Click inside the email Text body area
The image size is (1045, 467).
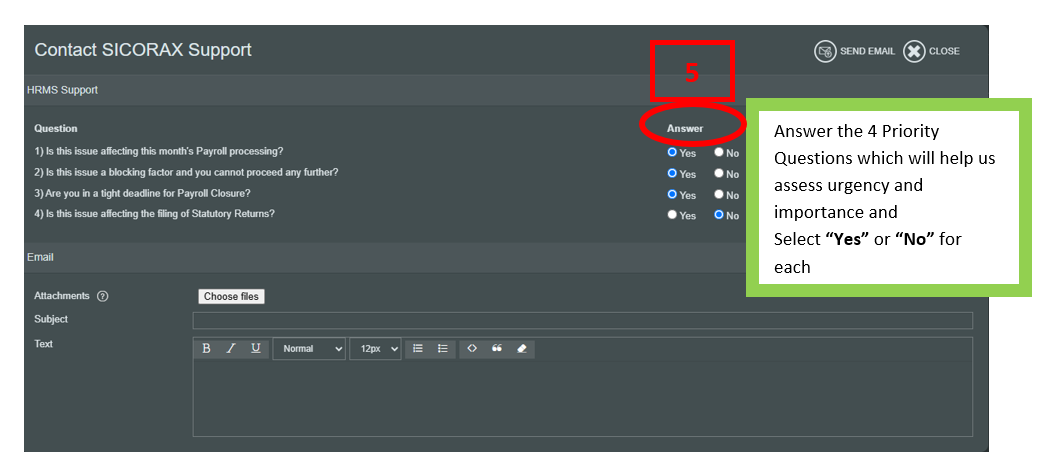pos(582,398)
